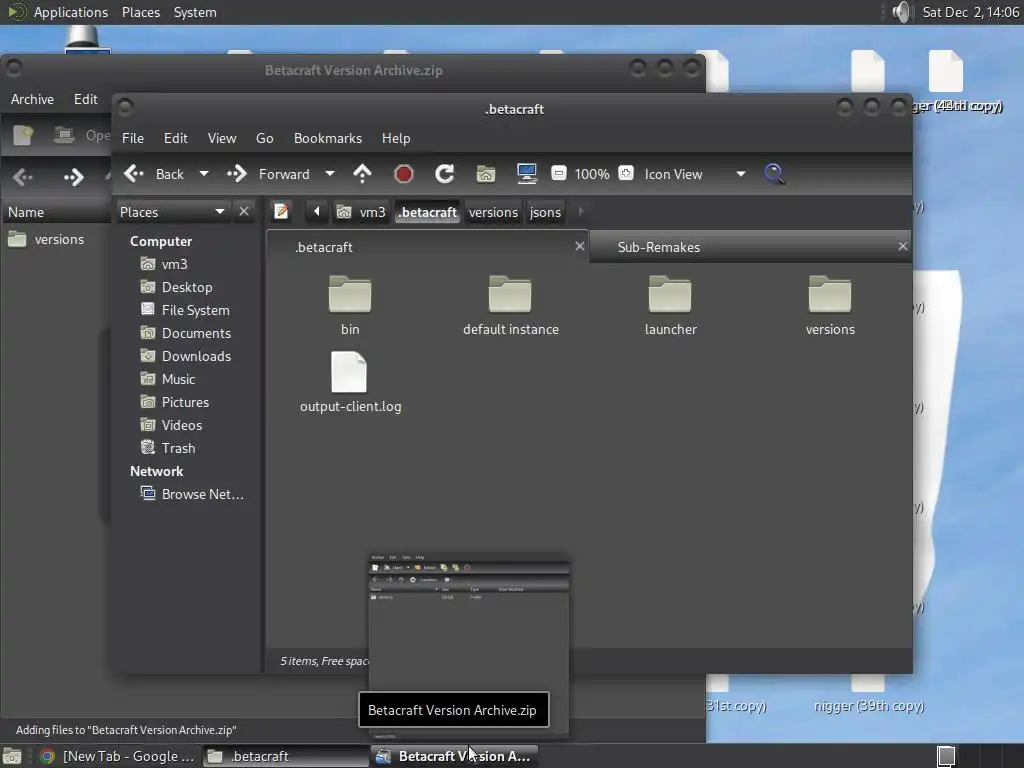Go up to parent folder

(x=362, y=174)
